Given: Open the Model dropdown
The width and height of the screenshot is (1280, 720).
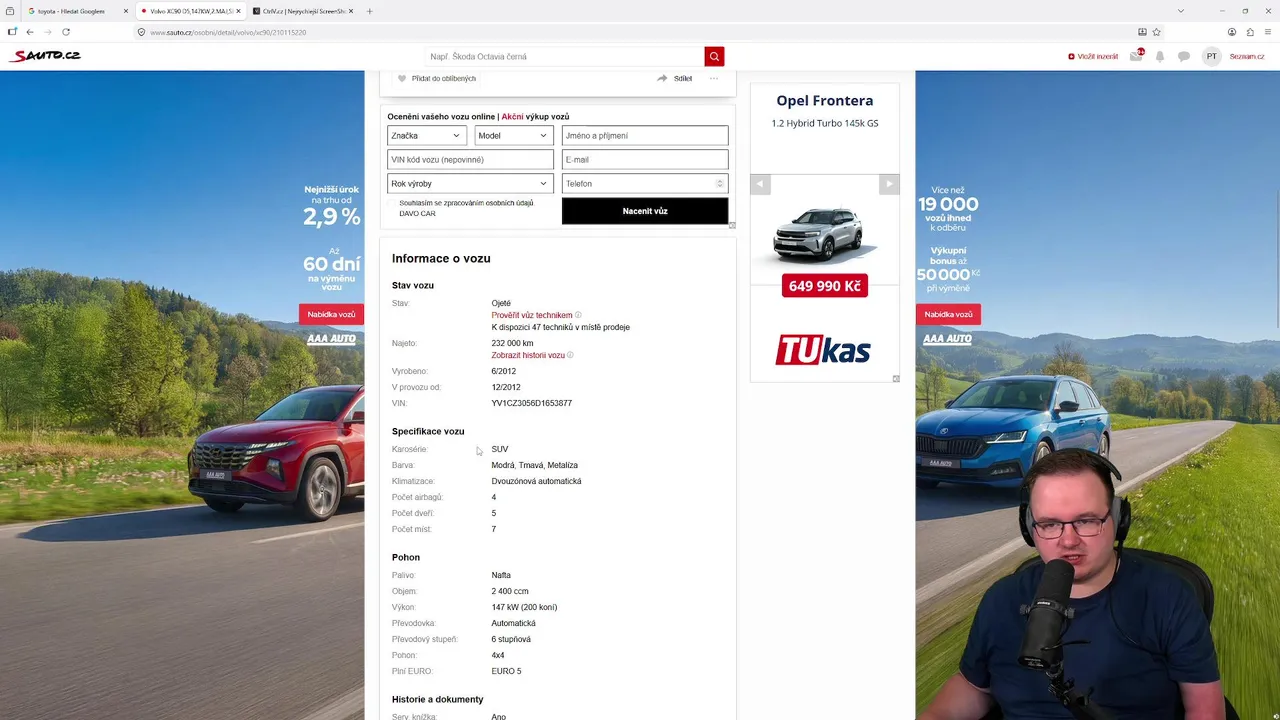Looking at the screenshot, I should tap(514, 136).
